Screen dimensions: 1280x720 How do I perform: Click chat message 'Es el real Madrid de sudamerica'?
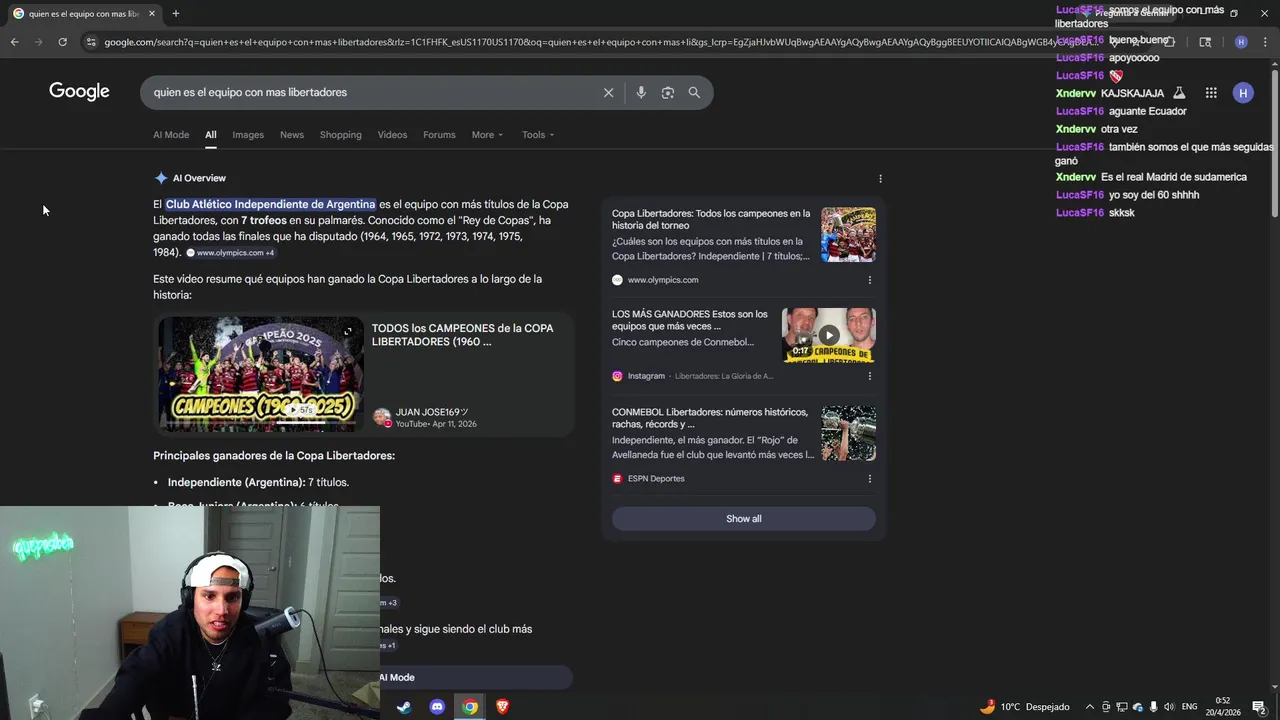1174,177
